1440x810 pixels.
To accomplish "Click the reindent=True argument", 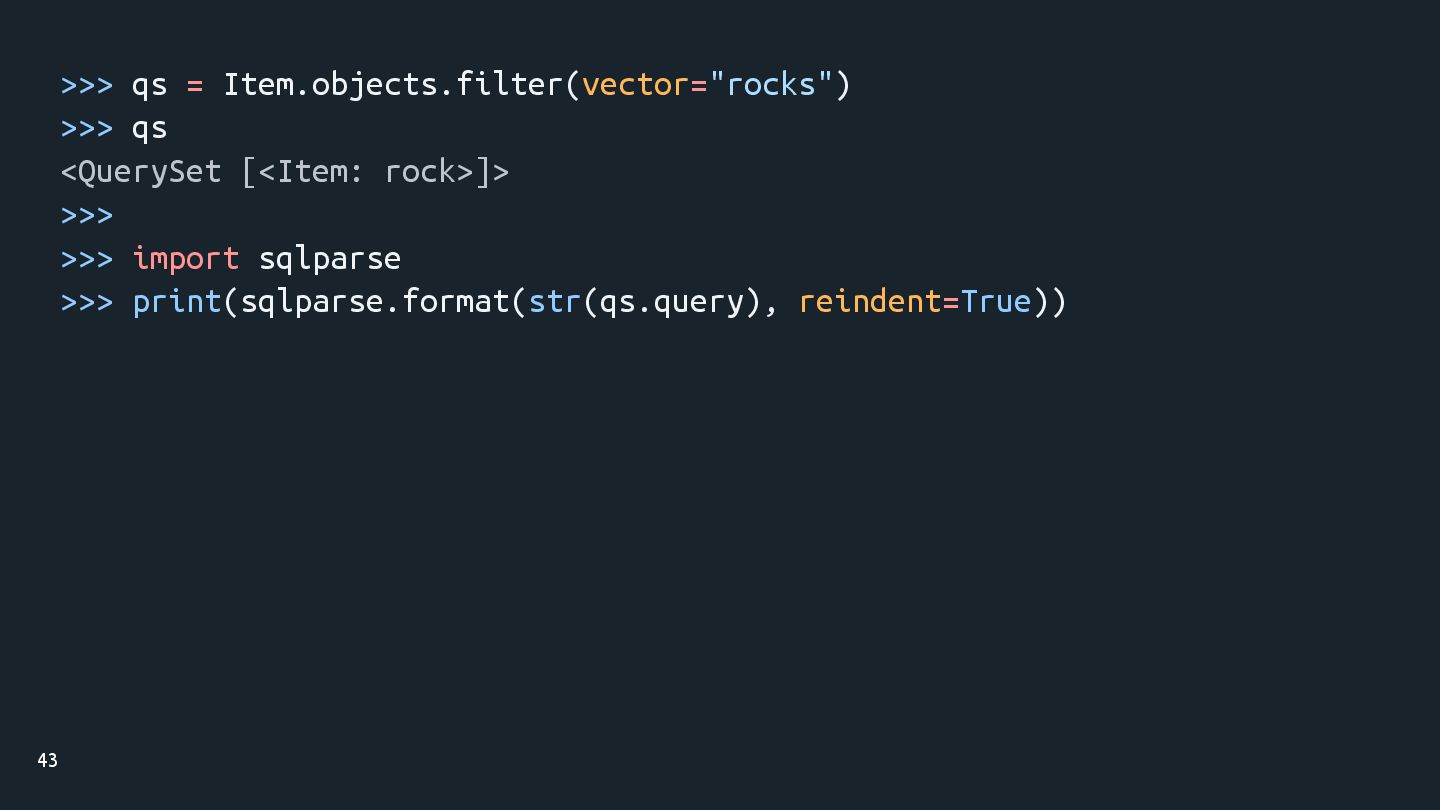I will point(915,301).
